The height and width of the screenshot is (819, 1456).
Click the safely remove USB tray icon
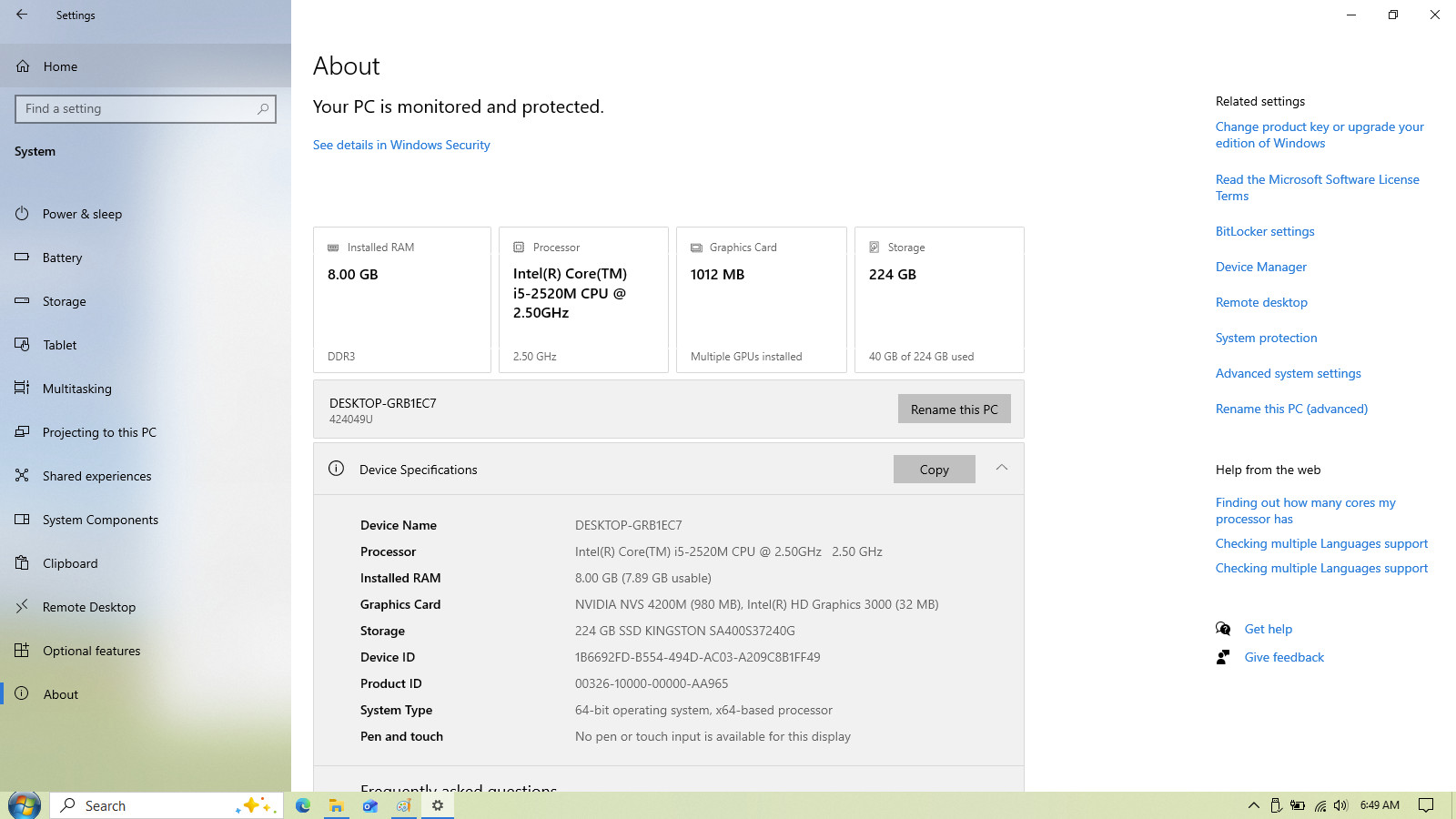(x=1275, y=805)
